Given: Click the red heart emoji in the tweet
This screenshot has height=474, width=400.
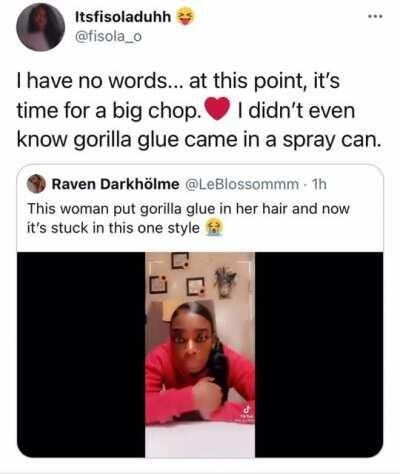Looking at the screenshot, I should coord(218,109).
